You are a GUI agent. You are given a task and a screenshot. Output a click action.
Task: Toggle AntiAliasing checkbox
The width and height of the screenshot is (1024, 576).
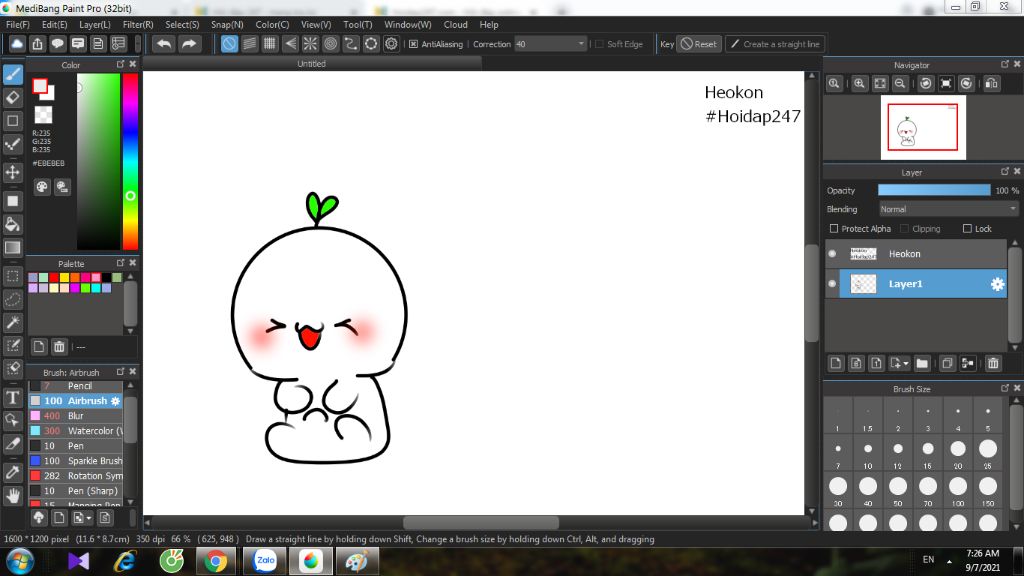413,44
